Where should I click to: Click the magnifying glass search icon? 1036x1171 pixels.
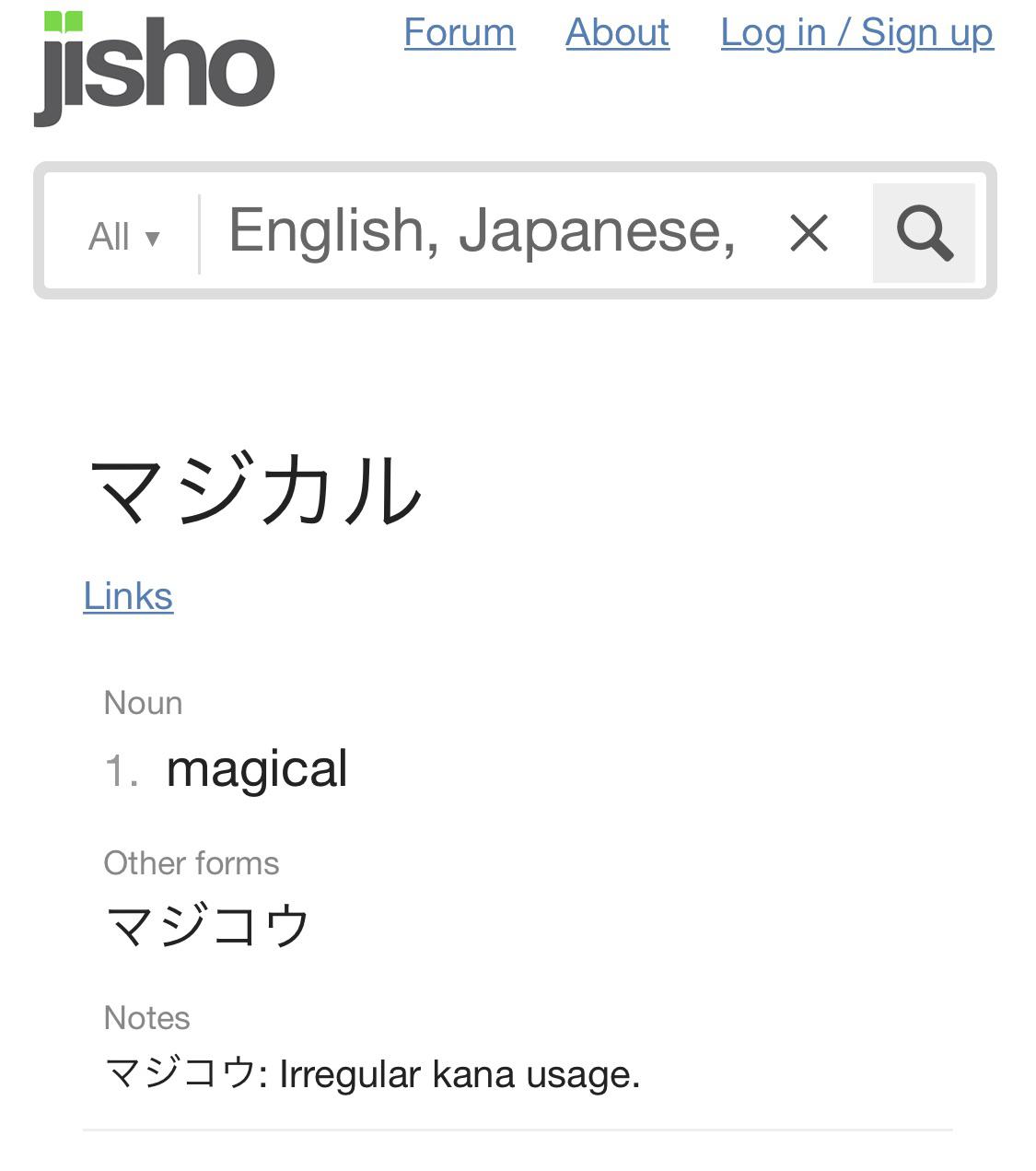pos(924,232)
